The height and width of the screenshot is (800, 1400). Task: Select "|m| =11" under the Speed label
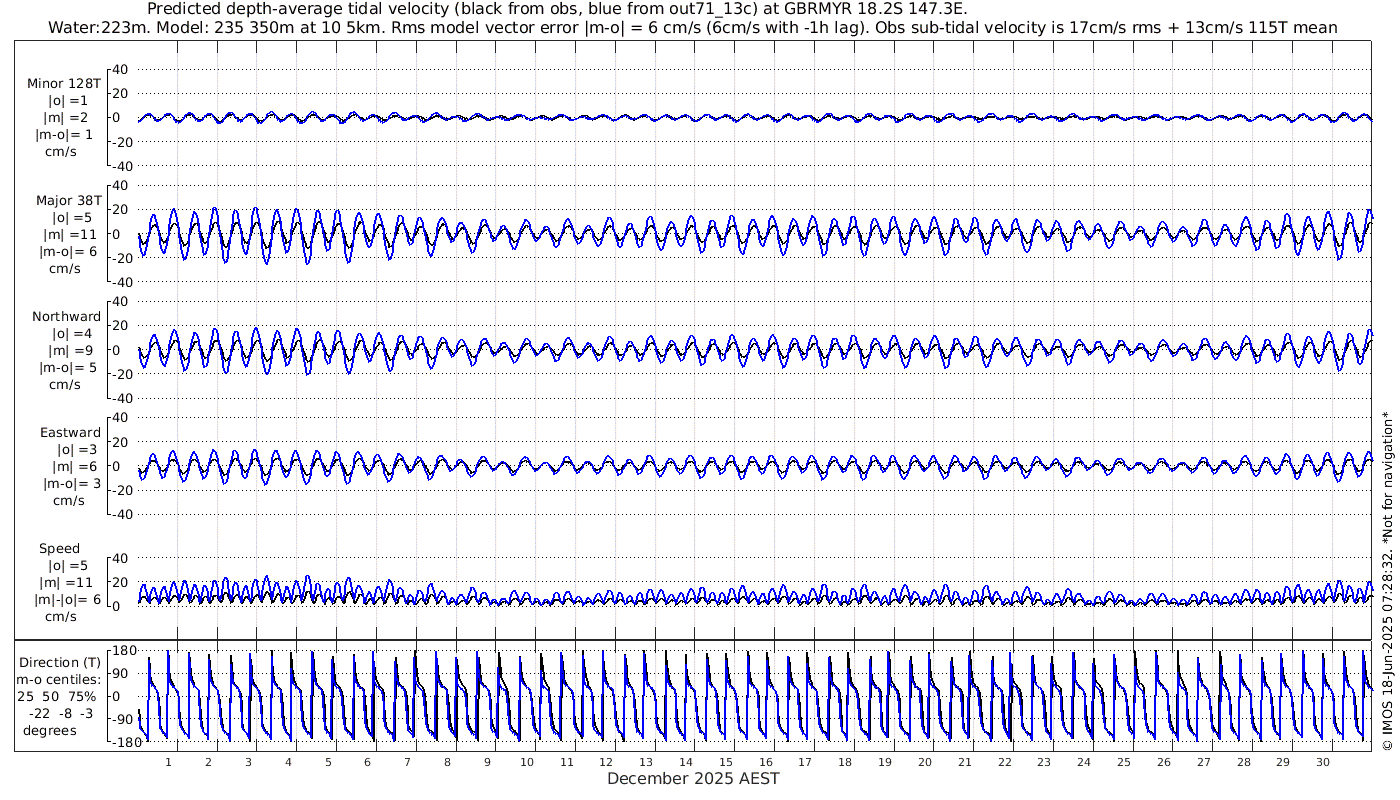click(68, 583)
